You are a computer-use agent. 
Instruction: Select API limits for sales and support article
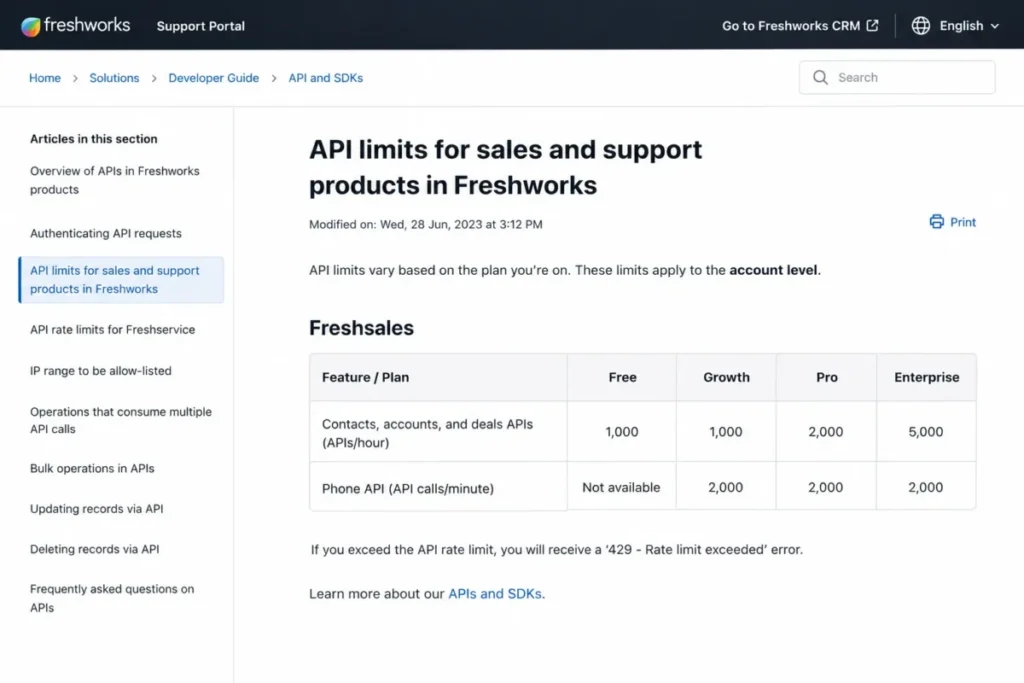(121, 279)
